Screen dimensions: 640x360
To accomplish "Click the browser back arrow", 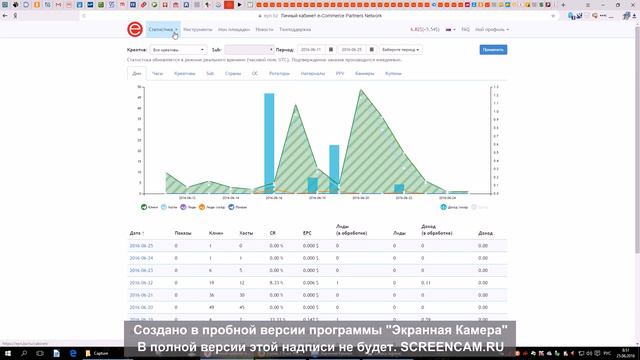I will (5, 16).
